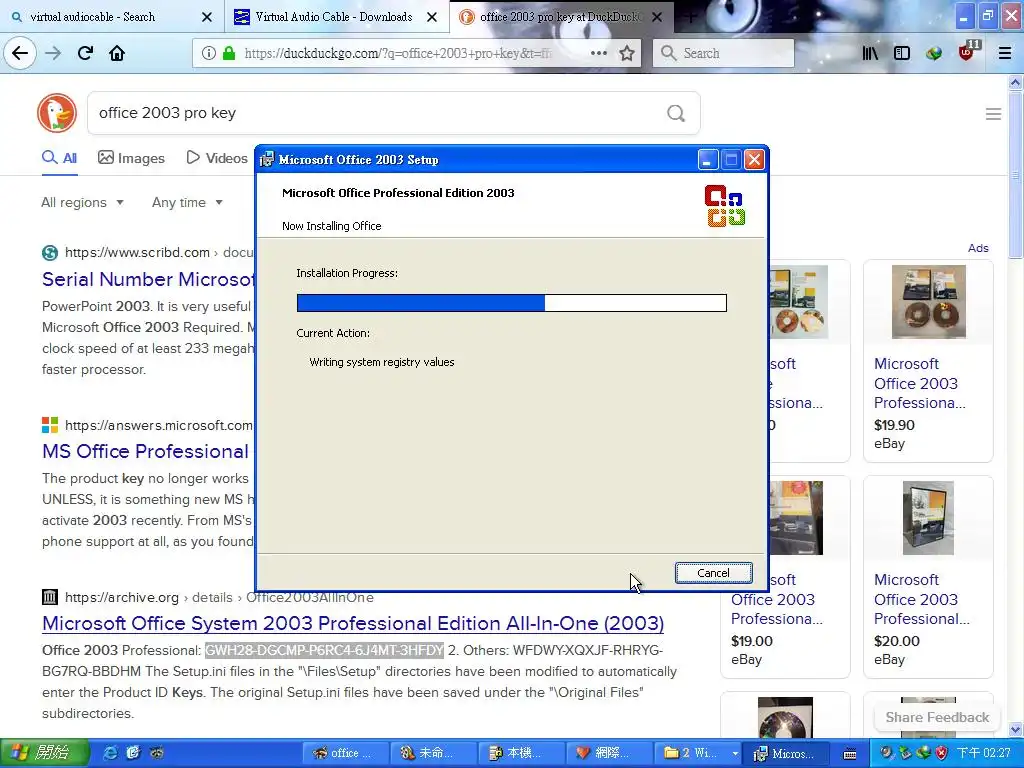The width and height of the screenshot is (1024, 768).
Task: Open the MS Office Professional answers.microsoft result
Action: point(146,451)
